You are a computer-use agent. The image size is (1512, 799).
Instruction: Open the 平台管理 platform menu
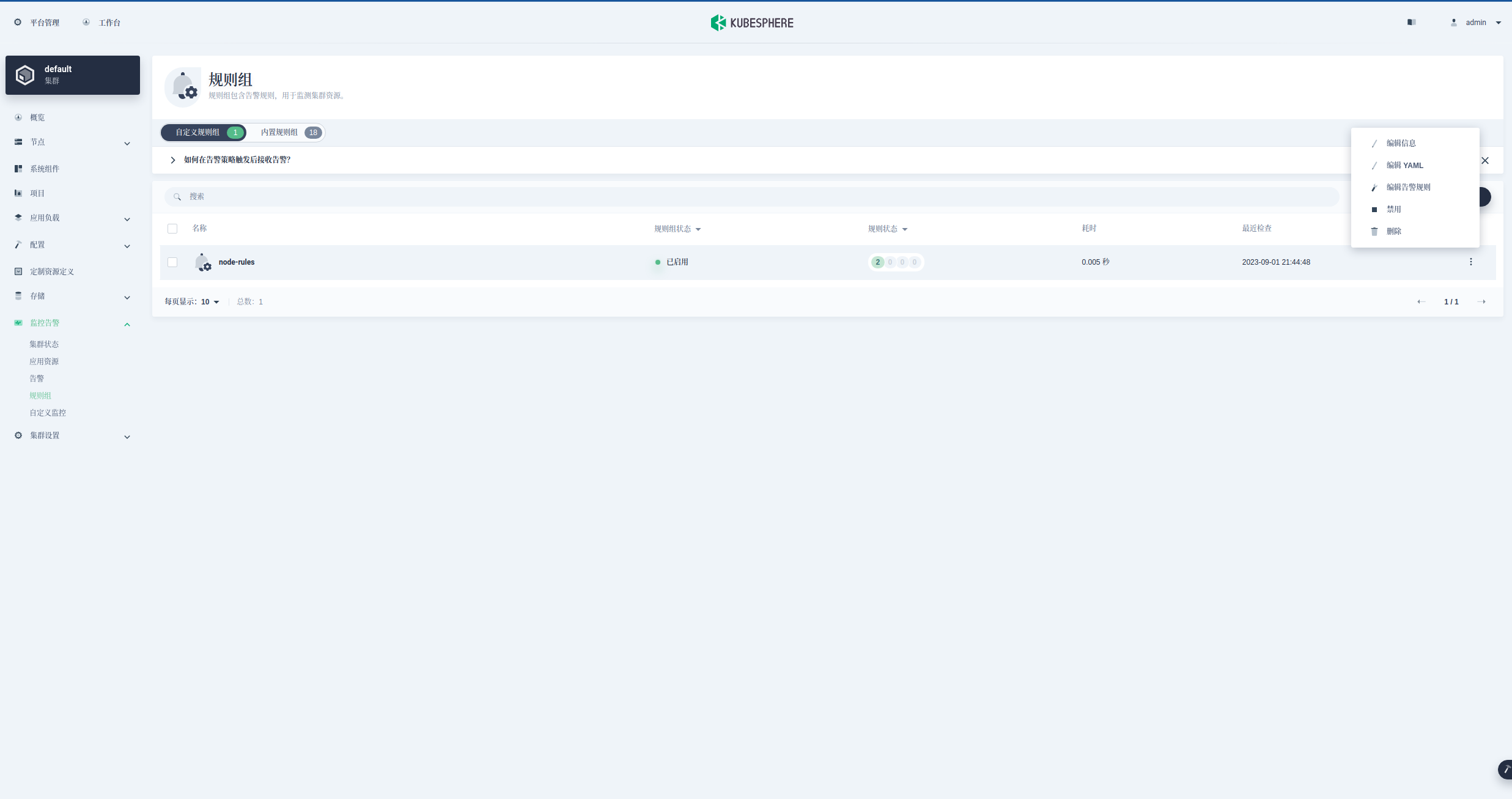pos(37,23)
